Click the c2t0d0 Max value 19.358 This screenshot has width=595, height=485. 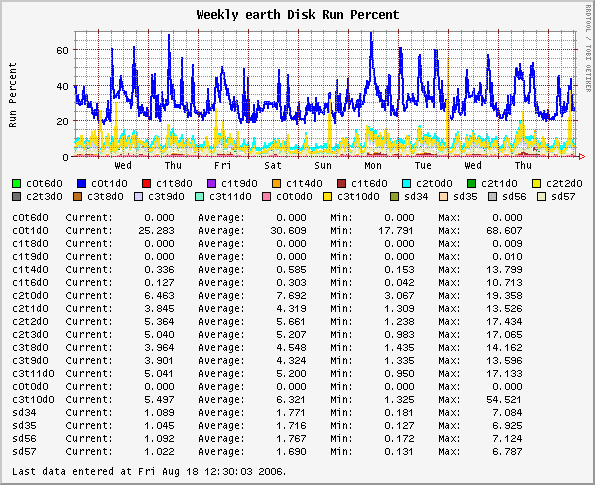pos(504,296)
